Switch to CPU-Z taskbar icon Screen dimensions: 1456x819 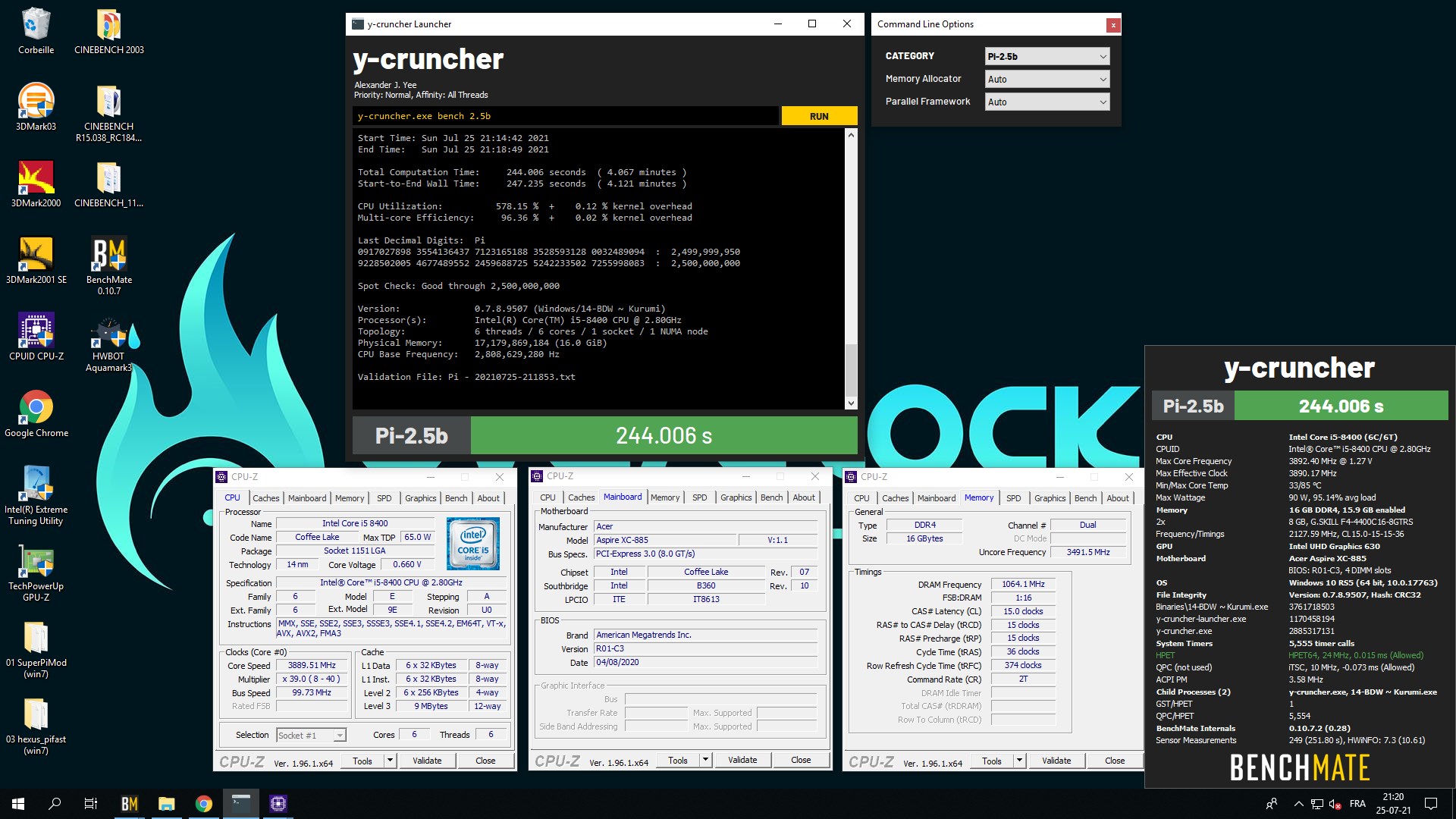pos(278,804)
